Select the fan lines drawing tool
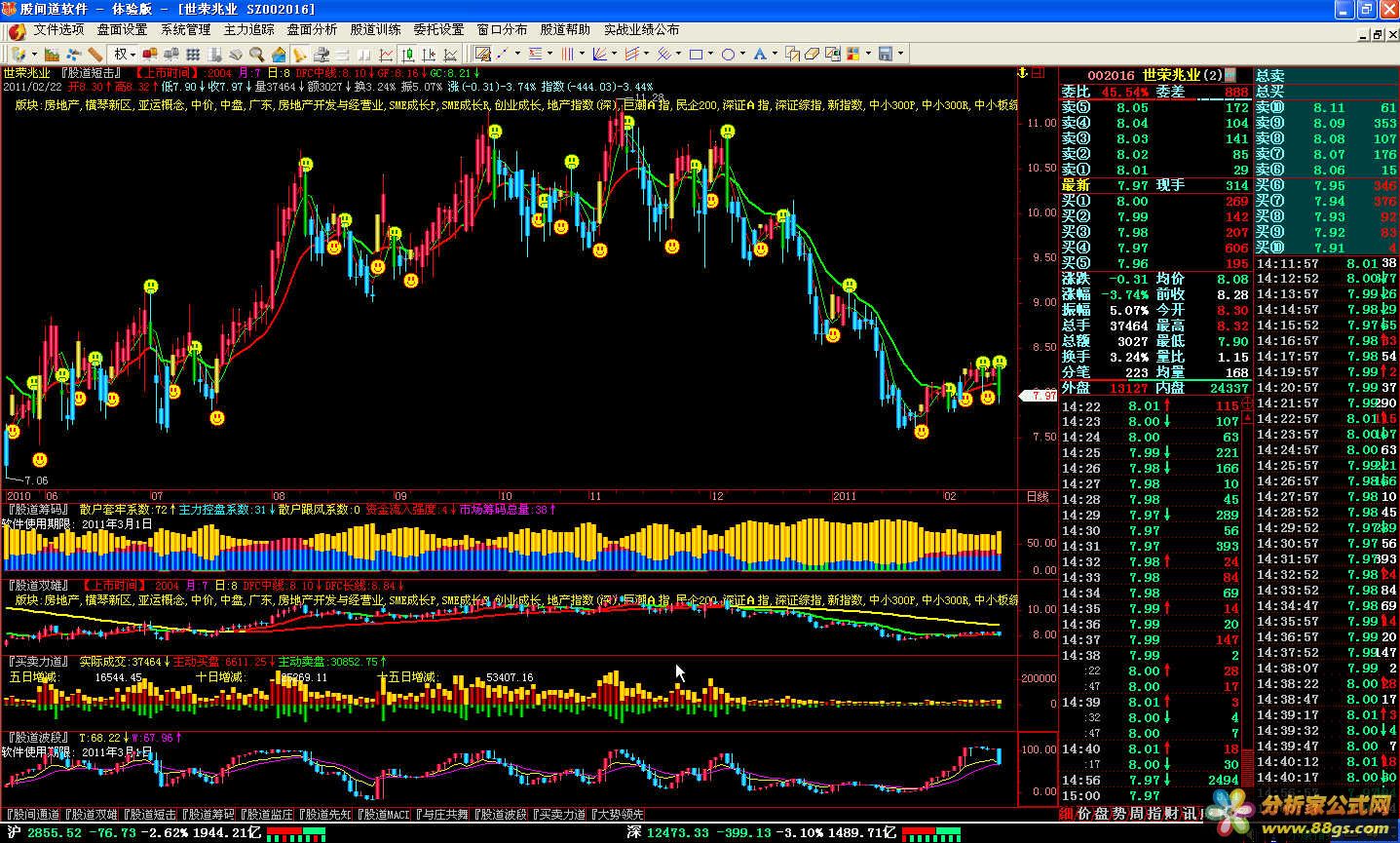Screen dimensions: 1400x843 coord(599,55)
